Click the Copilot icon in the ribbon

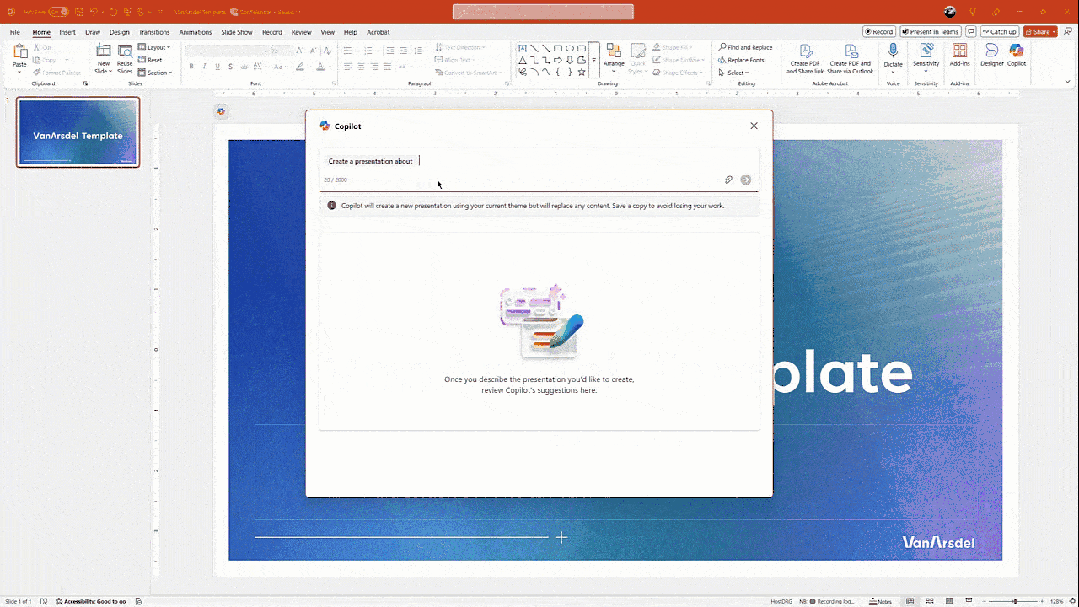[1016, 54]
